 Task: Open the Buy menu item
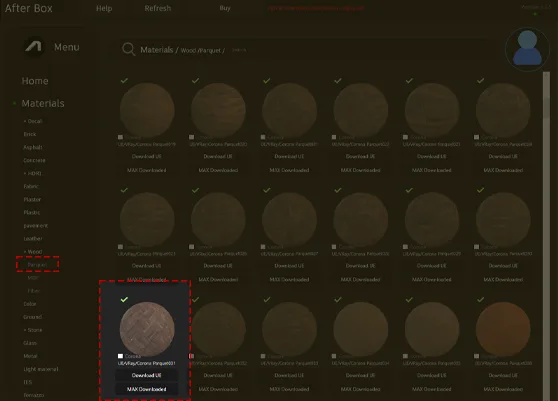[225, 8]
